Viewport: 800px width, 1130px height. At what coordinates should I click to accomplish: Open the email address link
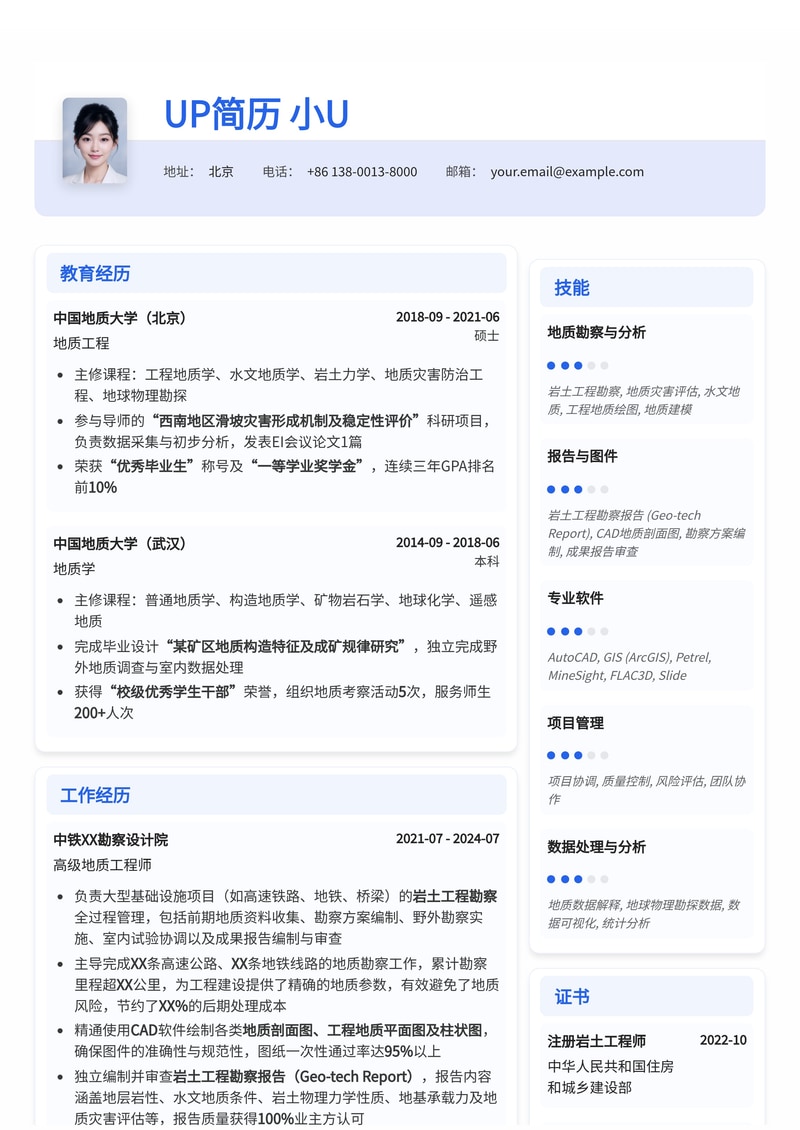click(x=566, y=171)
